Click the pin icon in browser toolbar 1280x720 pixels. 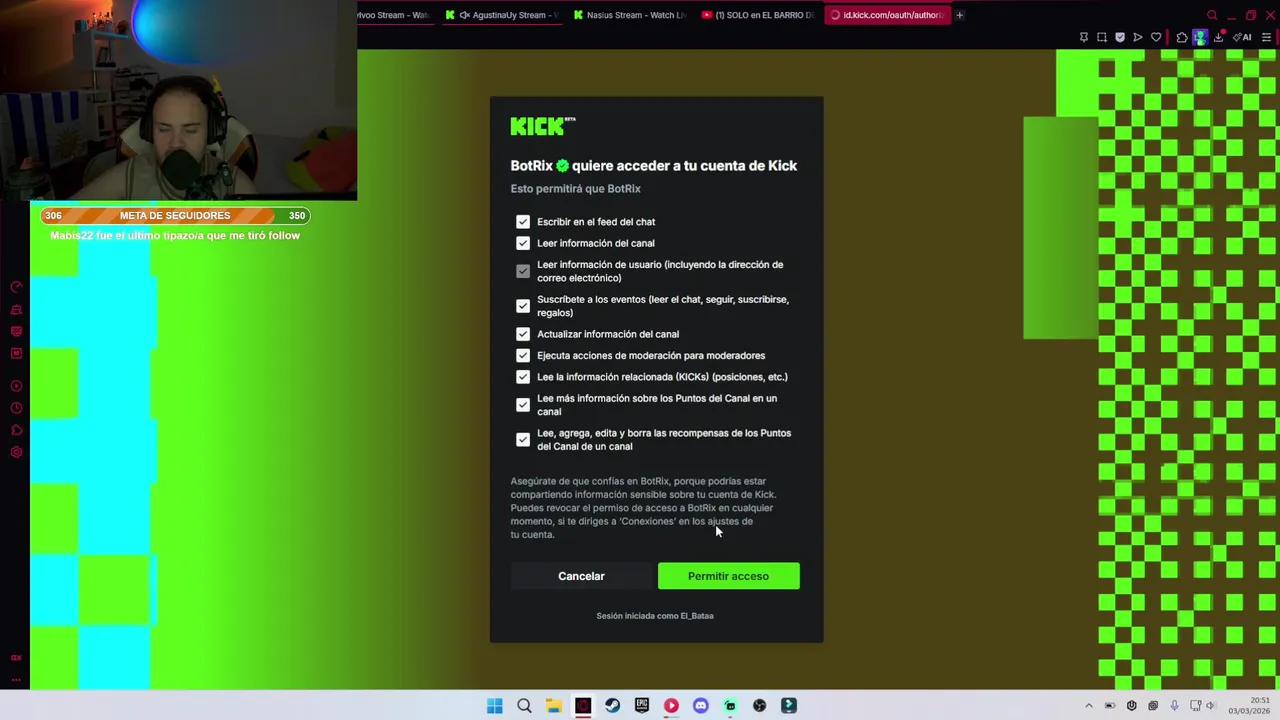1084,37
